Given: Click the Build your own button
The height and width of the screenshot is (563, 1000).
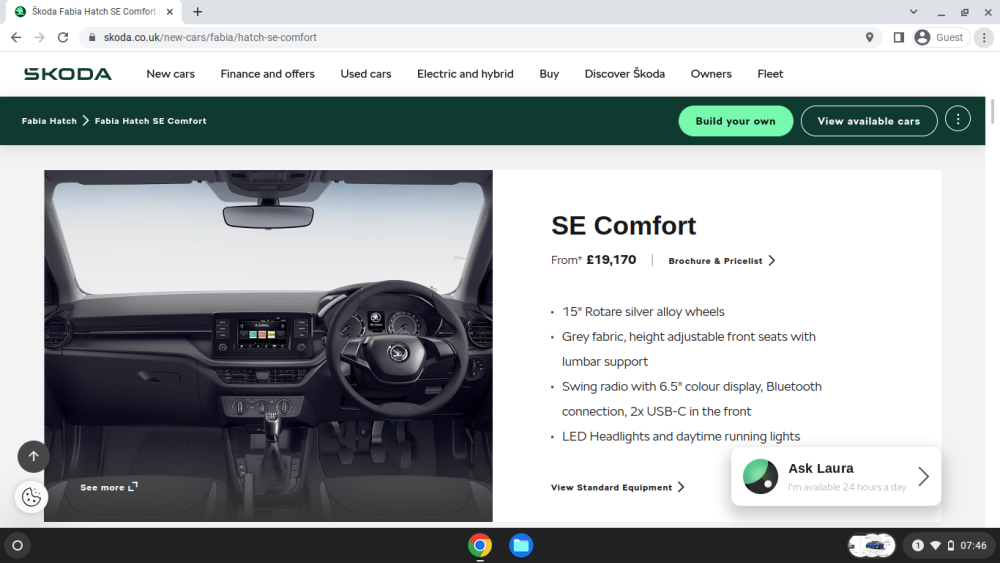Looking at the screenshot, I should point(735,121).
